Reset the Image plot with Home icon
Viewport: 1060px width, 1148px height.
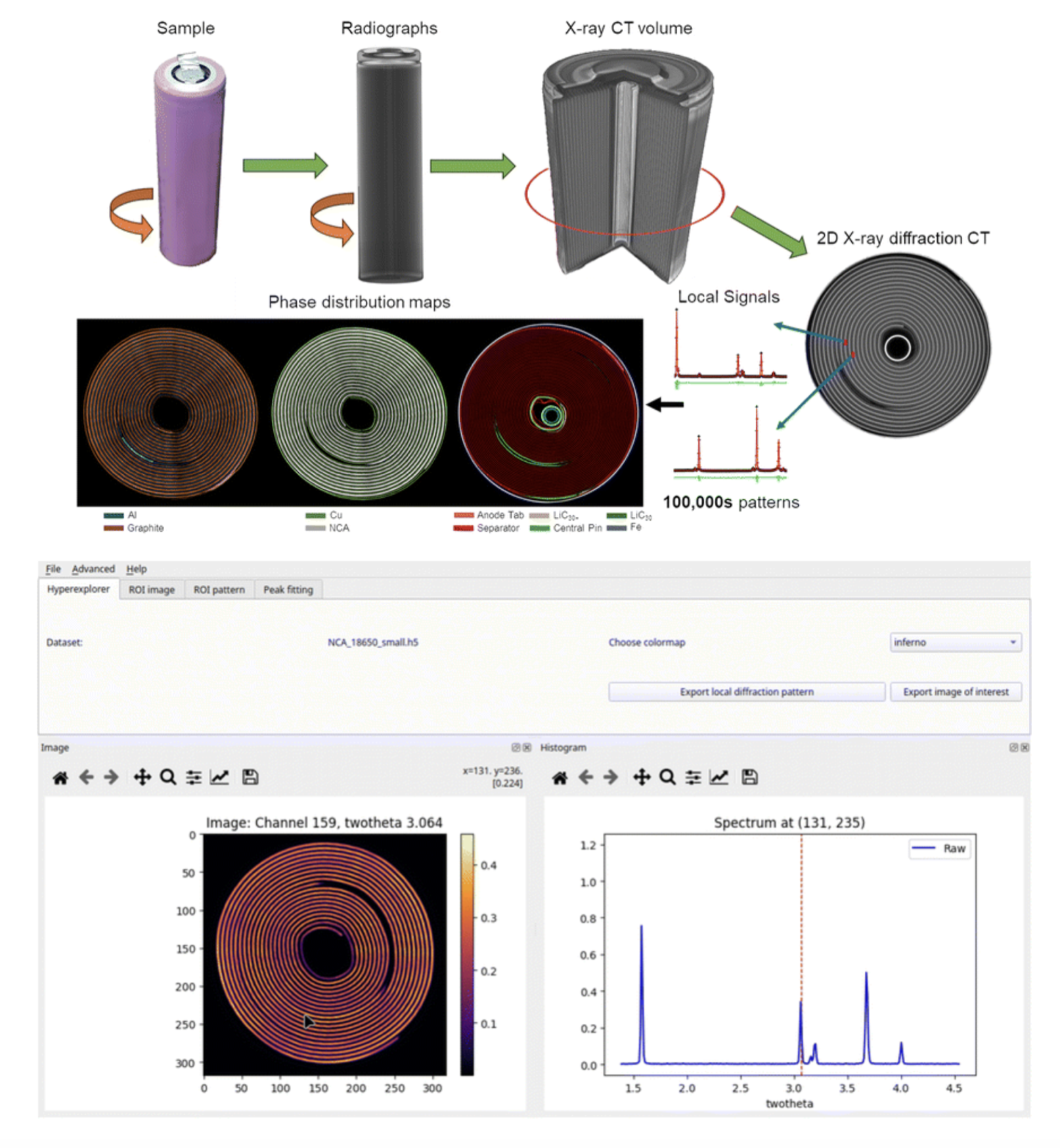[x=60, y=778]
